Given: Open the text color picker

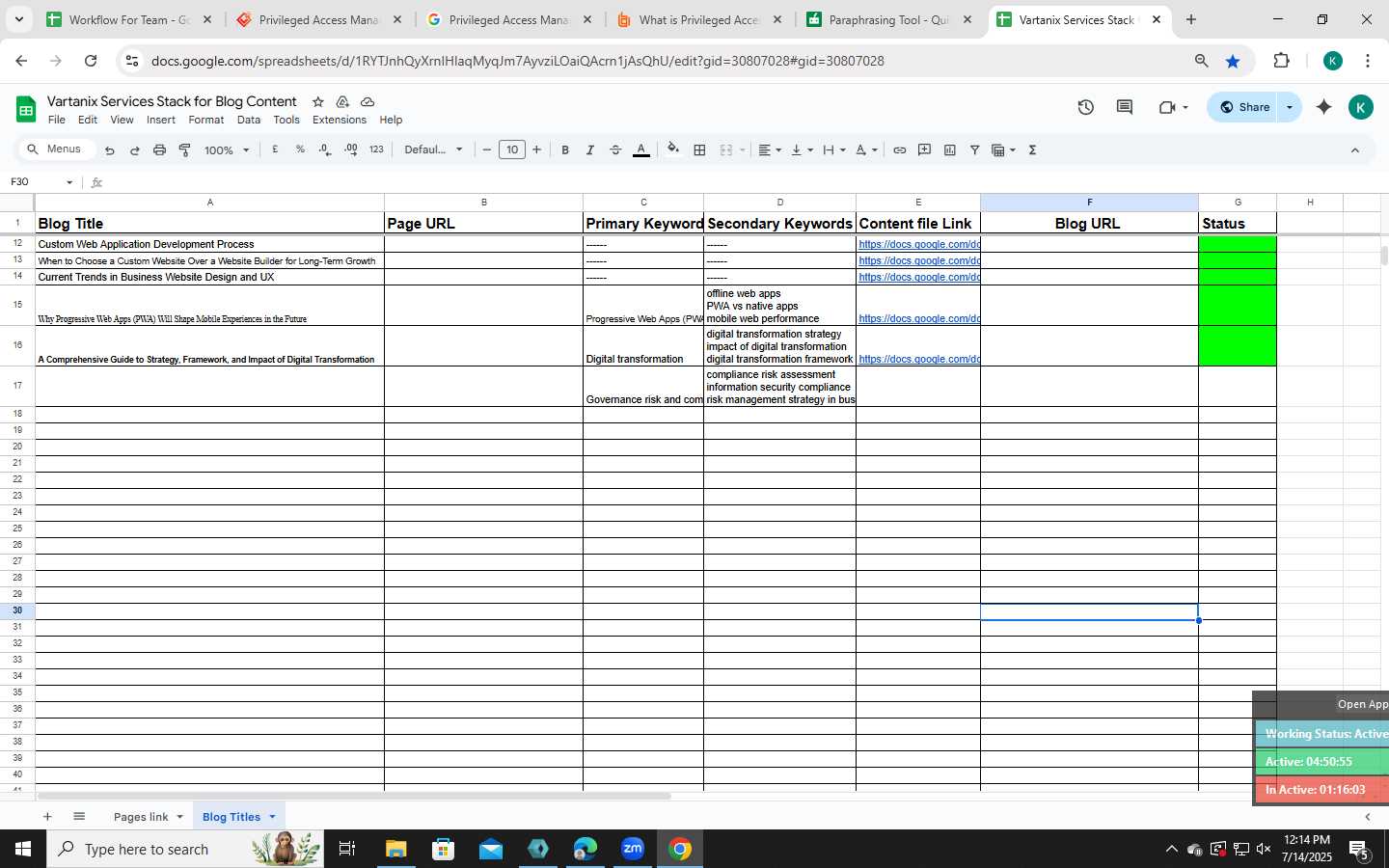Looking at the screenshot, I should (640, 150).
